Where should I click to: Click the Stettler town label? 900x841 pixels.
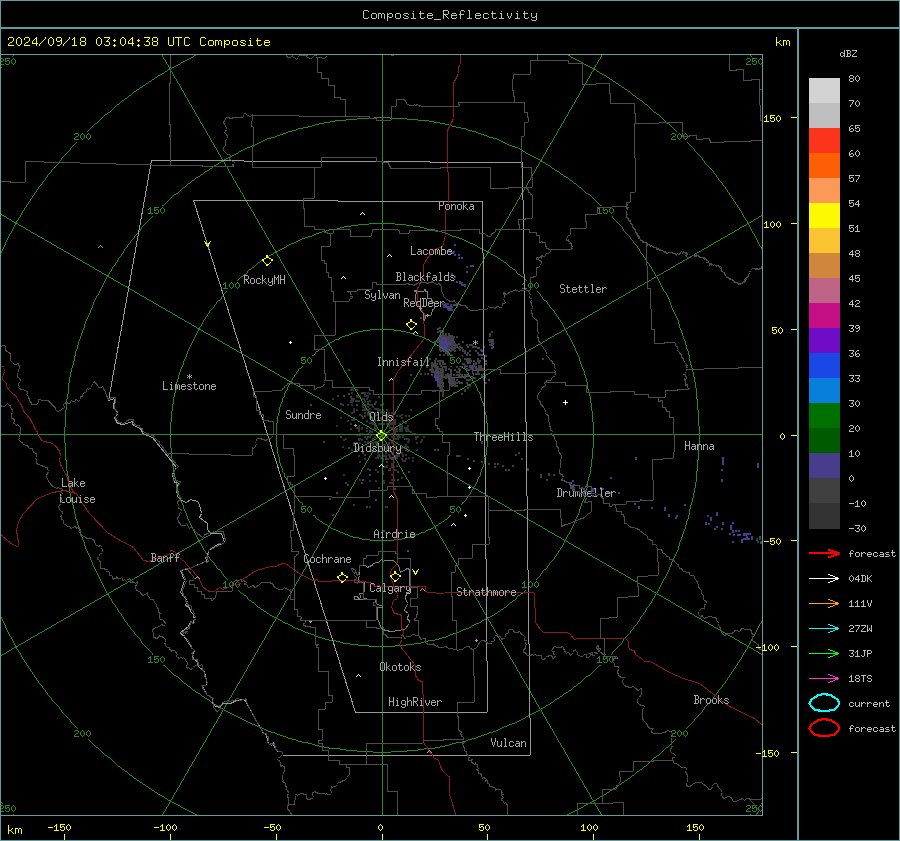click(x=583, y=289)
